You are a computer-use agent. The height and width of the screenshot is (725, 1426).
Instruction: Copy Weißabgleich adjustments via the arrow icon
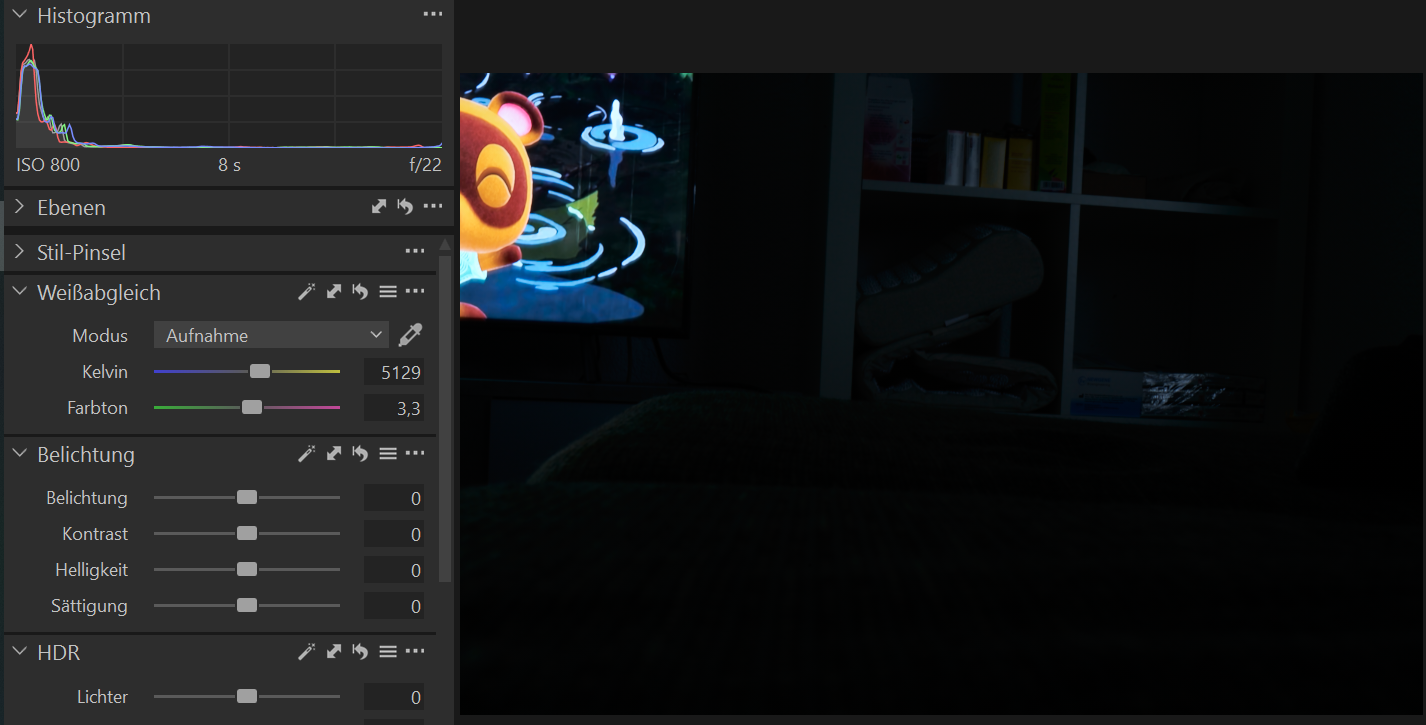[x=334, y=292]
